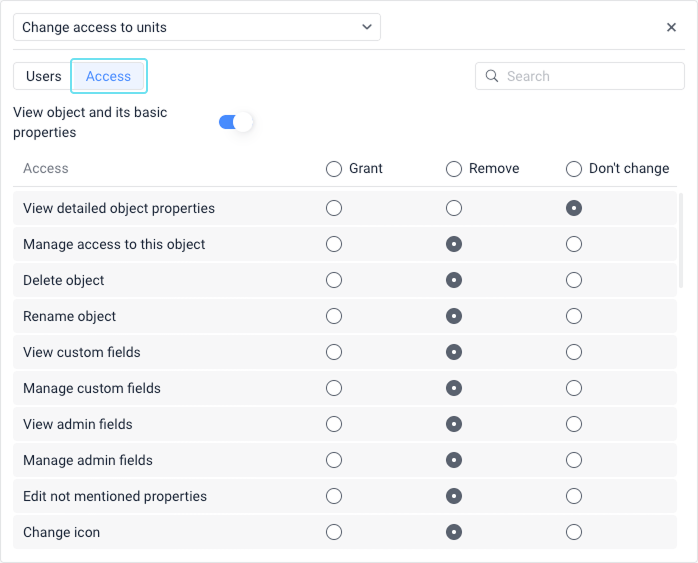Screen dimensions: 698x563
Task: Close the access dialog with the X
Action: (x=672, y=28)
